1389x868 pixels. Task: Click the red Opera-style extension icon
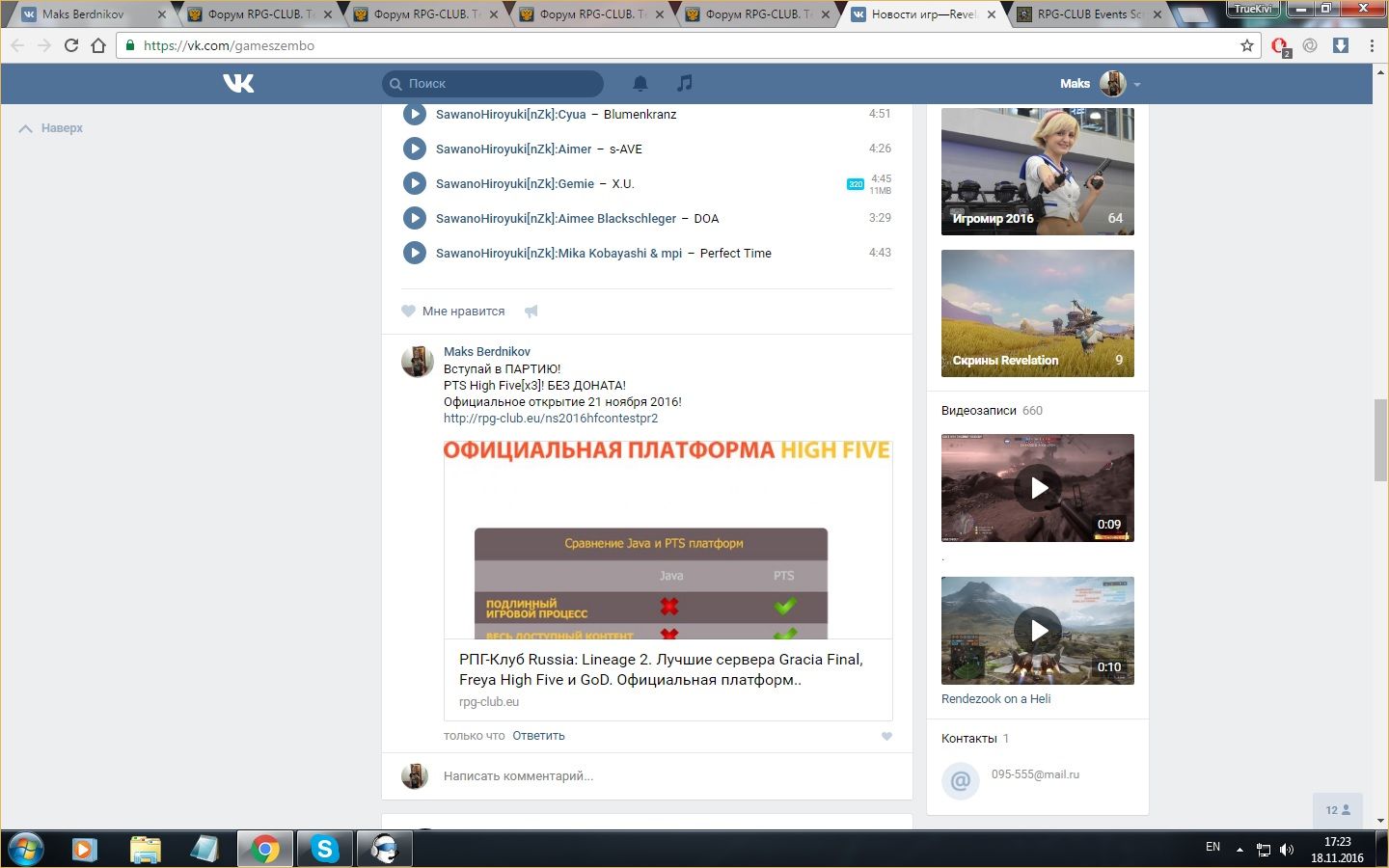coord(1280,46)
